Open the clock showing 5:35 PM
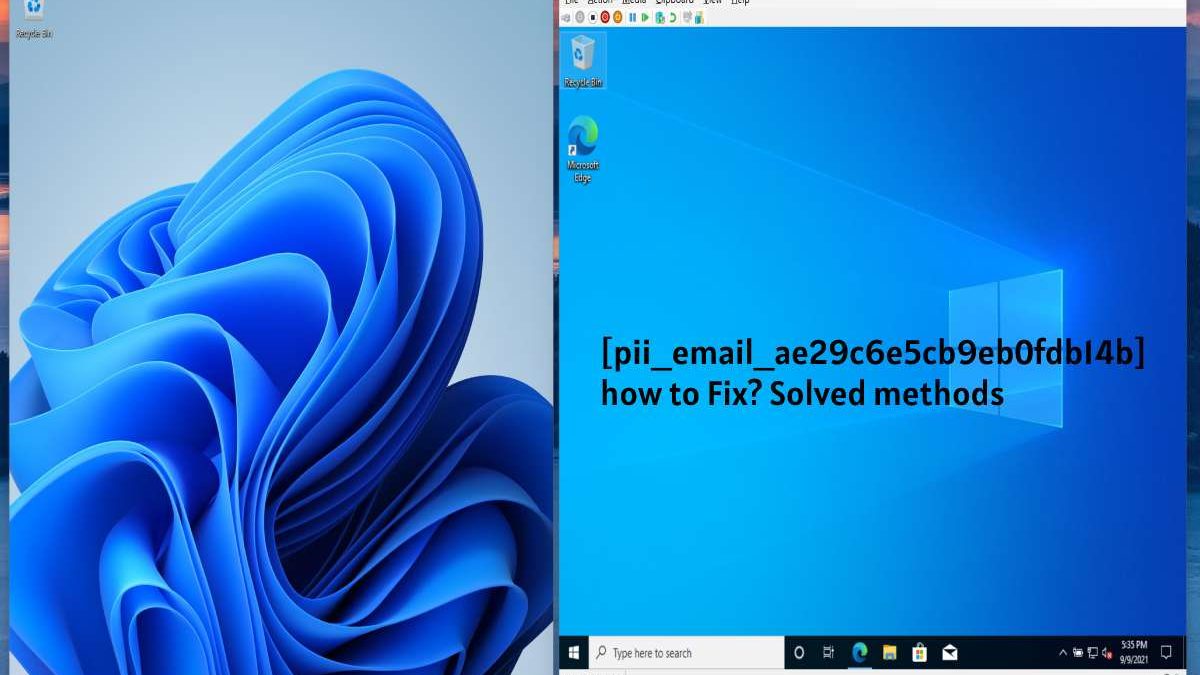The image size is (1200, 675). (x=1134, y=653)
